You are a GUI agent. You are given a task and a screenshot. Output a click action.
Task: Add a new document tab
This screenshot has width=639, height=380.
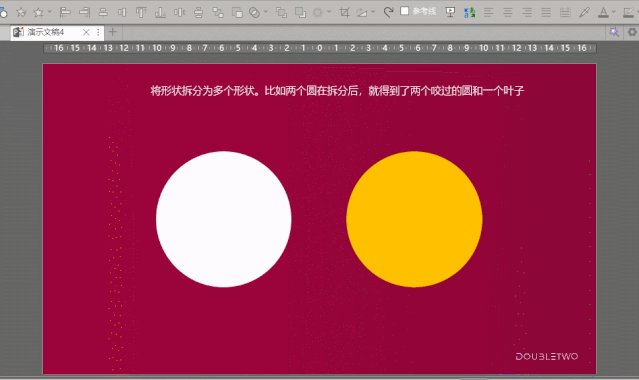tap(112, 32)
